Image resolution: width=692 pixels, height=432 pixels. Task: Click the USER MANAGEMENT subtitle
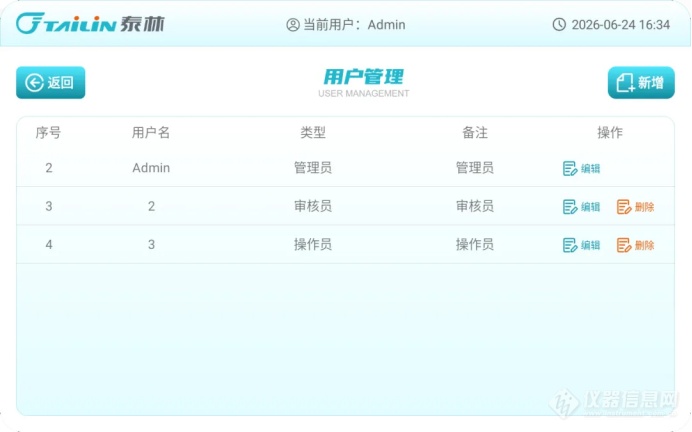(364, 94)
